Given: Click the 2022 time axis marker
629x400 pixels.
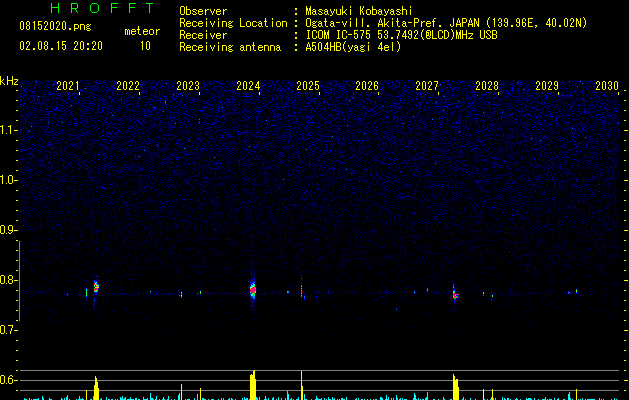Looking at the screenshot, I should pos(128,85).
